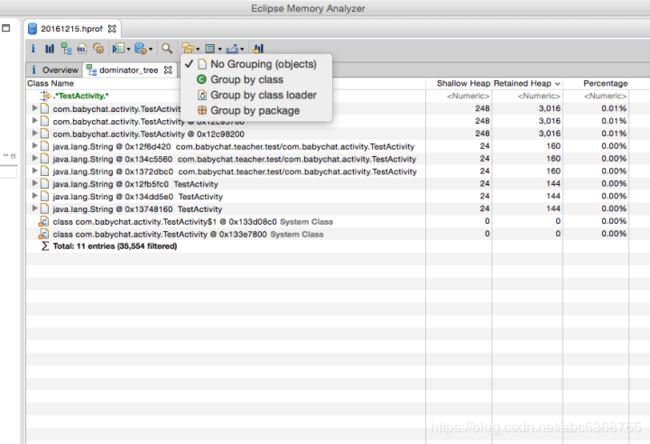The height and width of the screenshot is (444, 650).
Task: Click object icon of String @ 0x12f6d420
Action: coord(45,146)
